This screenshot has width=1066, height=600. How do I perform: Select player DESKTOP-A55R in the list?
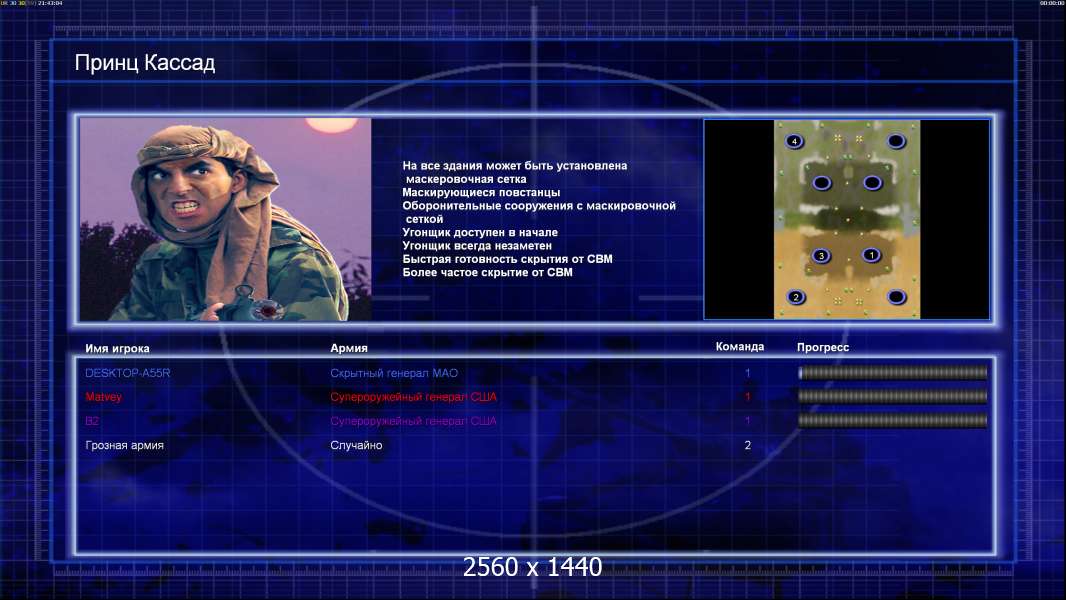coord(128,373)
